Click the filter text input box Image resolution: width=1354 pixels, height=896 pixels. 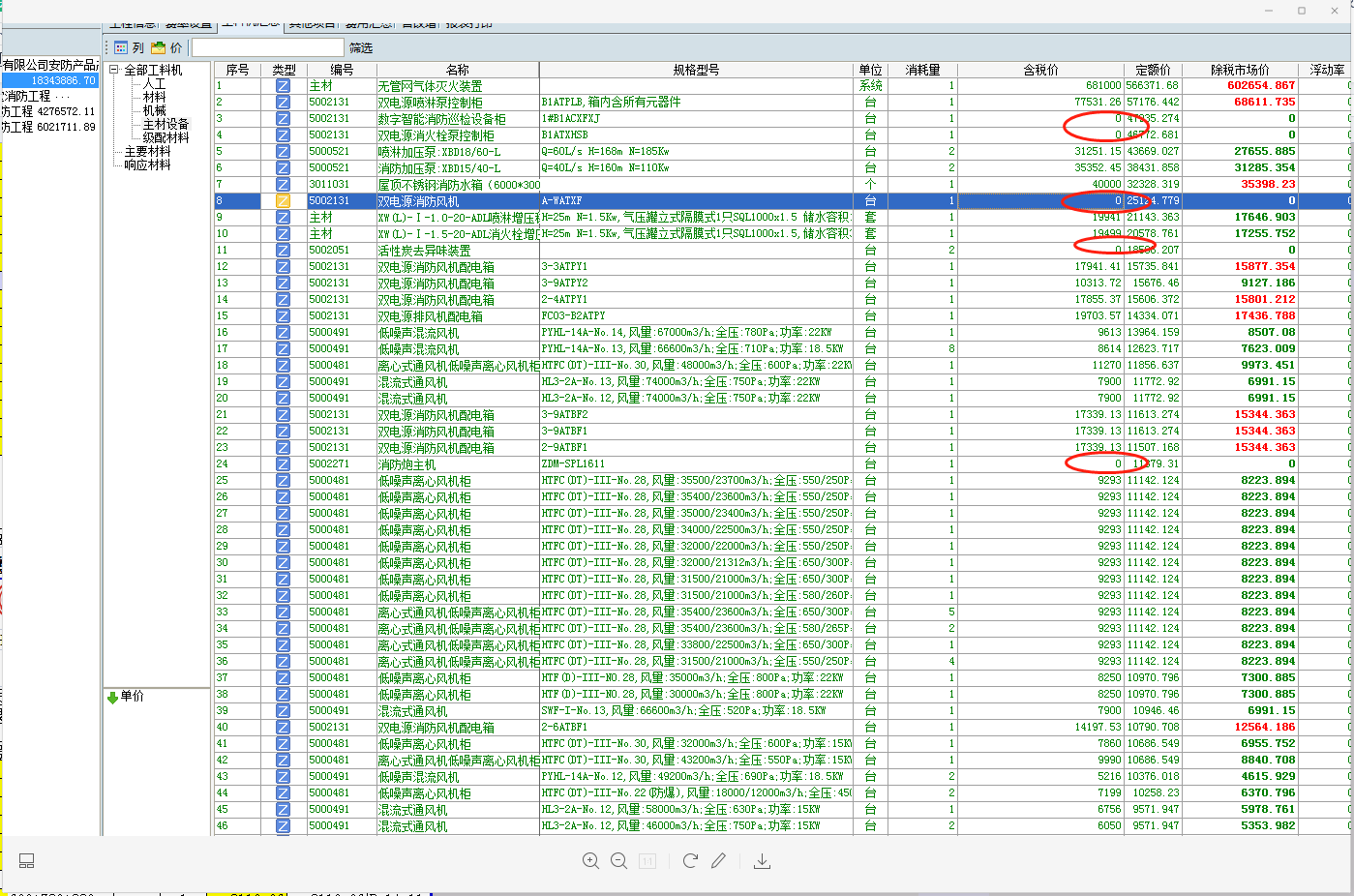point(267,47)
